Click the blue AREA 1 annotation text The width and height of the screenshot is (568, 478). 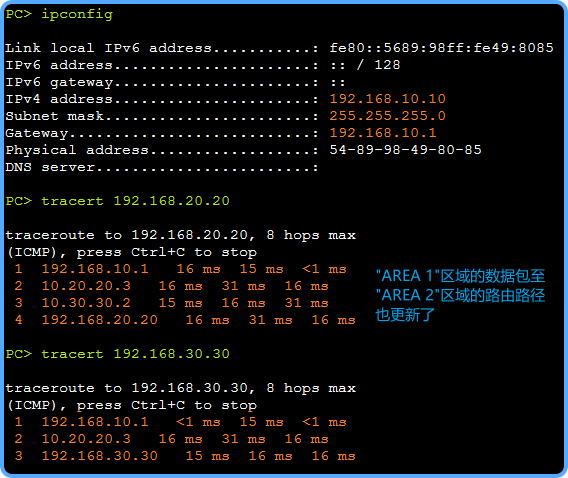click(460, 276)
